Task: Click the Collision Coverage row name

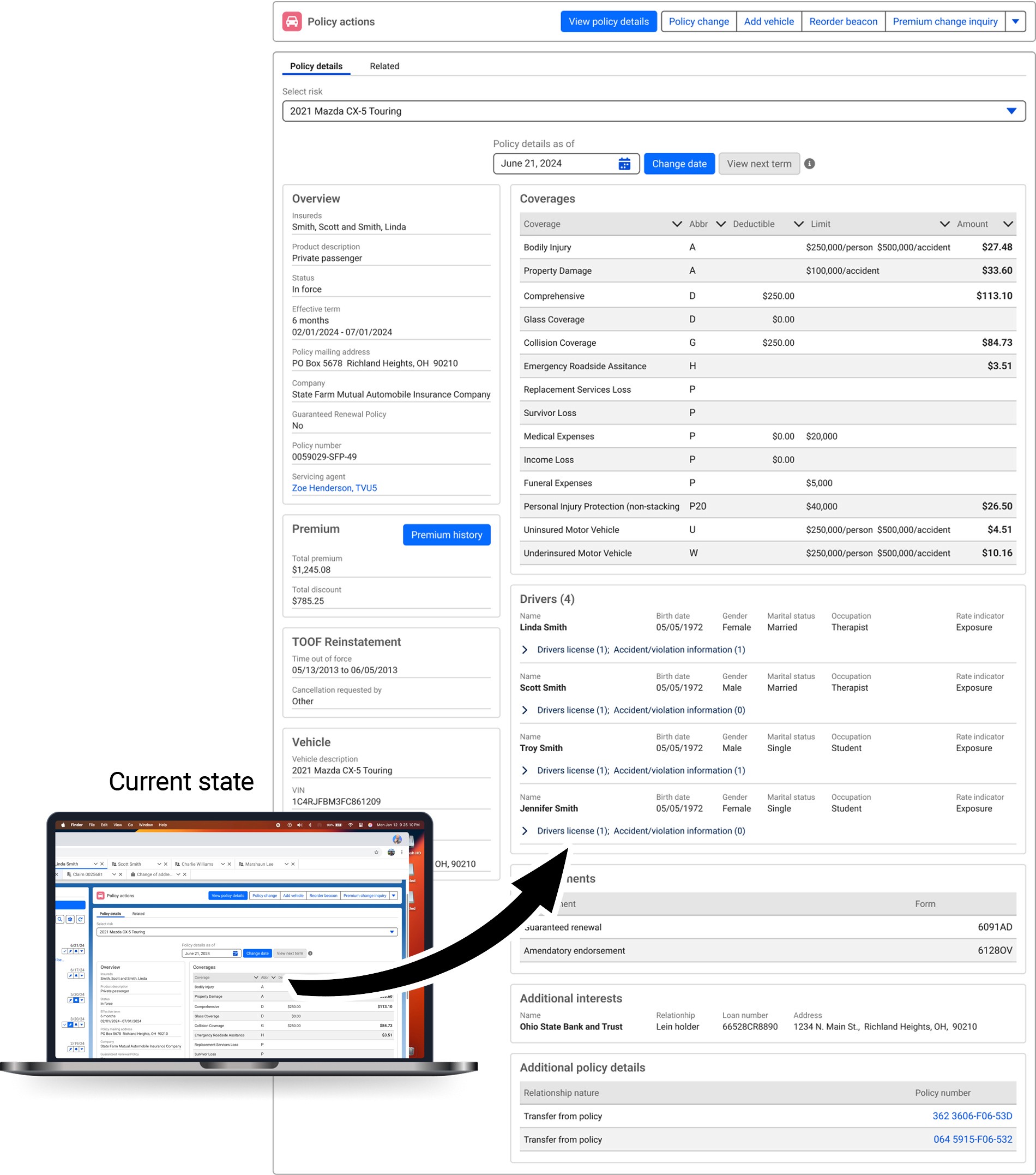Action: pyautogui.click(x=559, y=343)
